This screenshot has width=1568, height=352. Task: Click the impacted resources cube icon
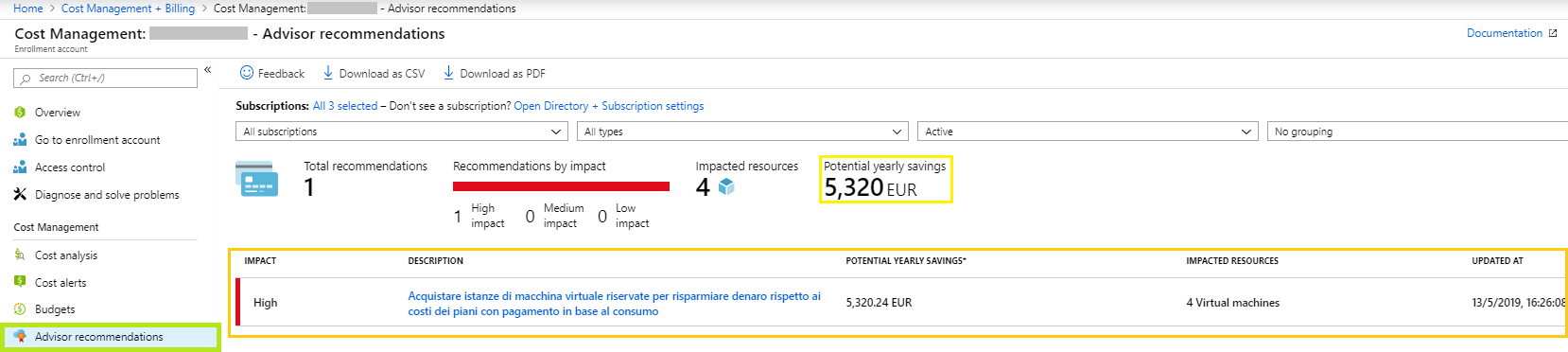pos(726,187)
